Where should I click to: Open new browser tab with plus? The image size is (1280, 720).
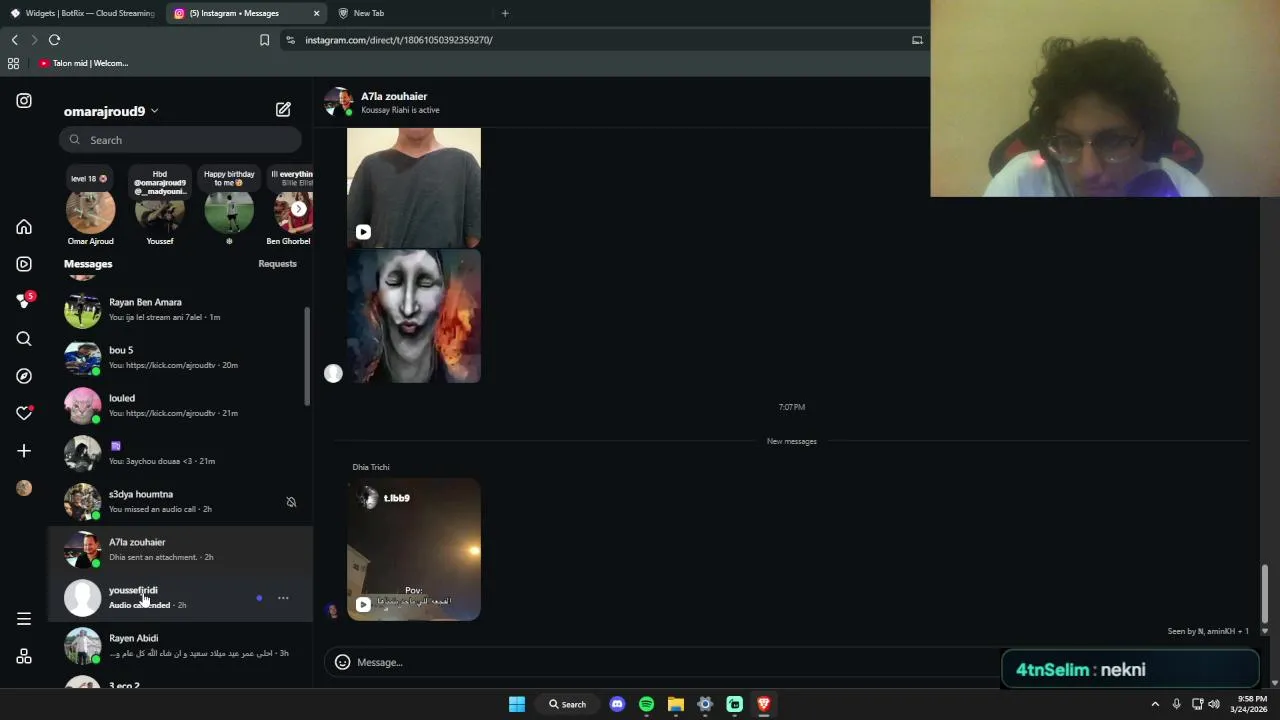[x=505, y=13]
